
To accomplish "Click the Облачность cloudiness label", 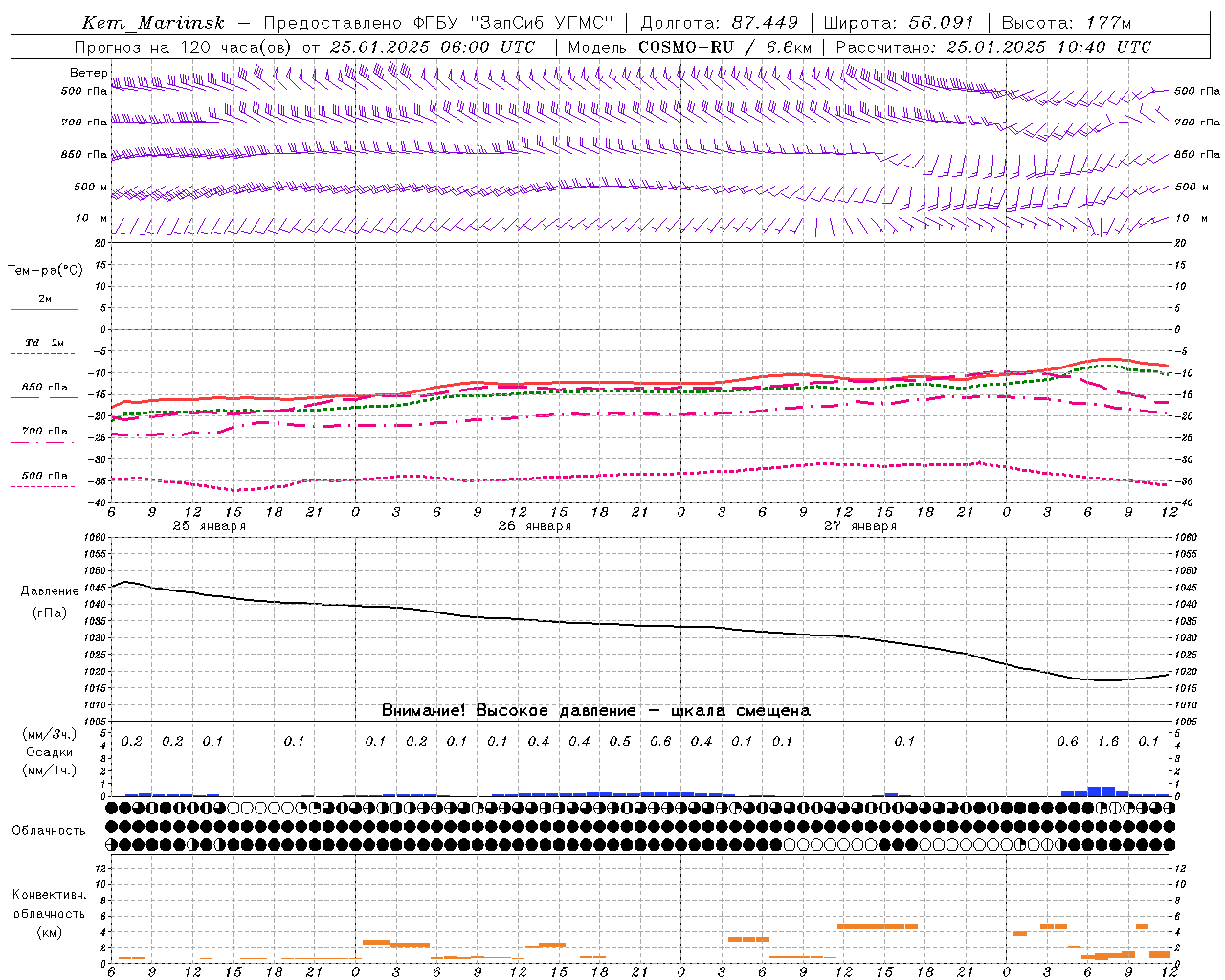I will pyautogui.click(x=49, y=830).
